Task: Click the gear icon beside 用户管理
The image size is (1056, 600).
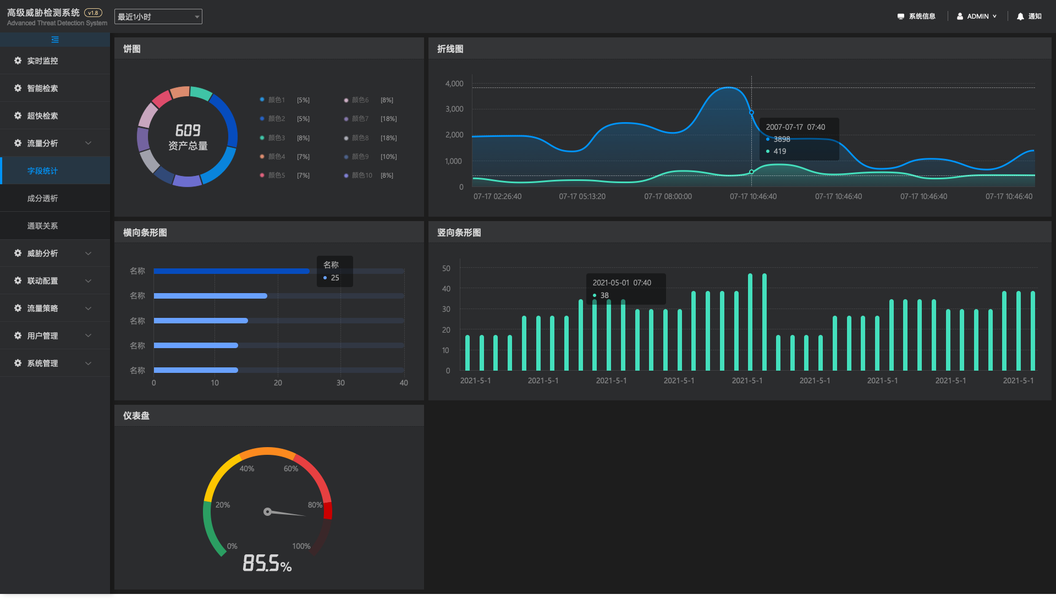Action: pyautogui.click(x=18, y=335)
